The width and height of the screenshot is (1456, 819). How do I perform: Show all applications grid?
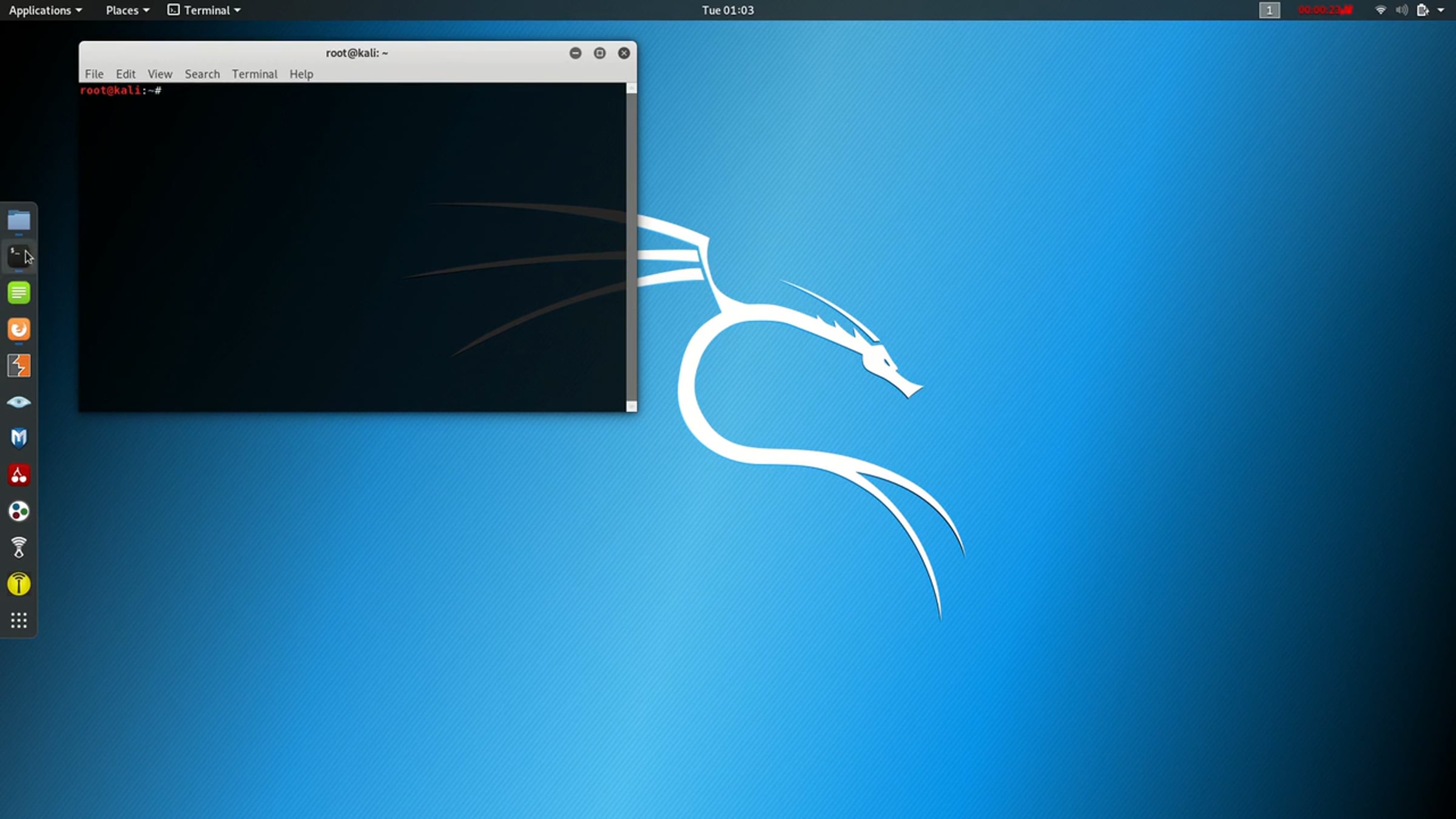coord(19,620)
